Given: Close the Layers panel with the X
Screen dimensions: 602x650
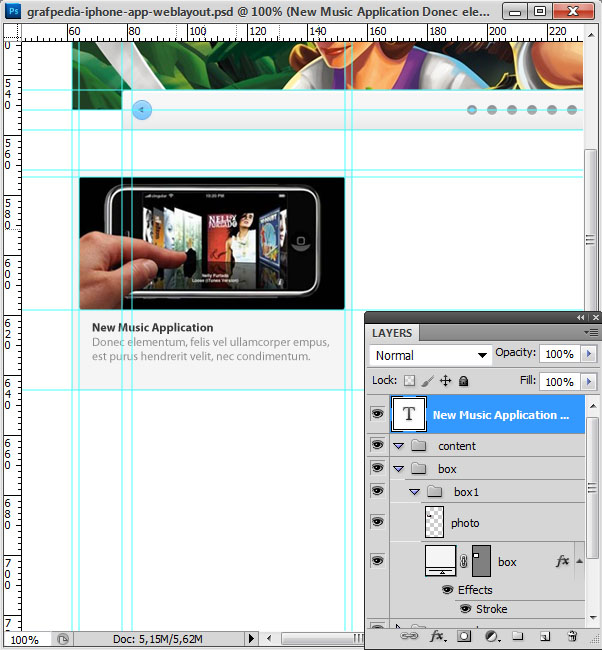Looking at the screenshot, I should [596, 318].
